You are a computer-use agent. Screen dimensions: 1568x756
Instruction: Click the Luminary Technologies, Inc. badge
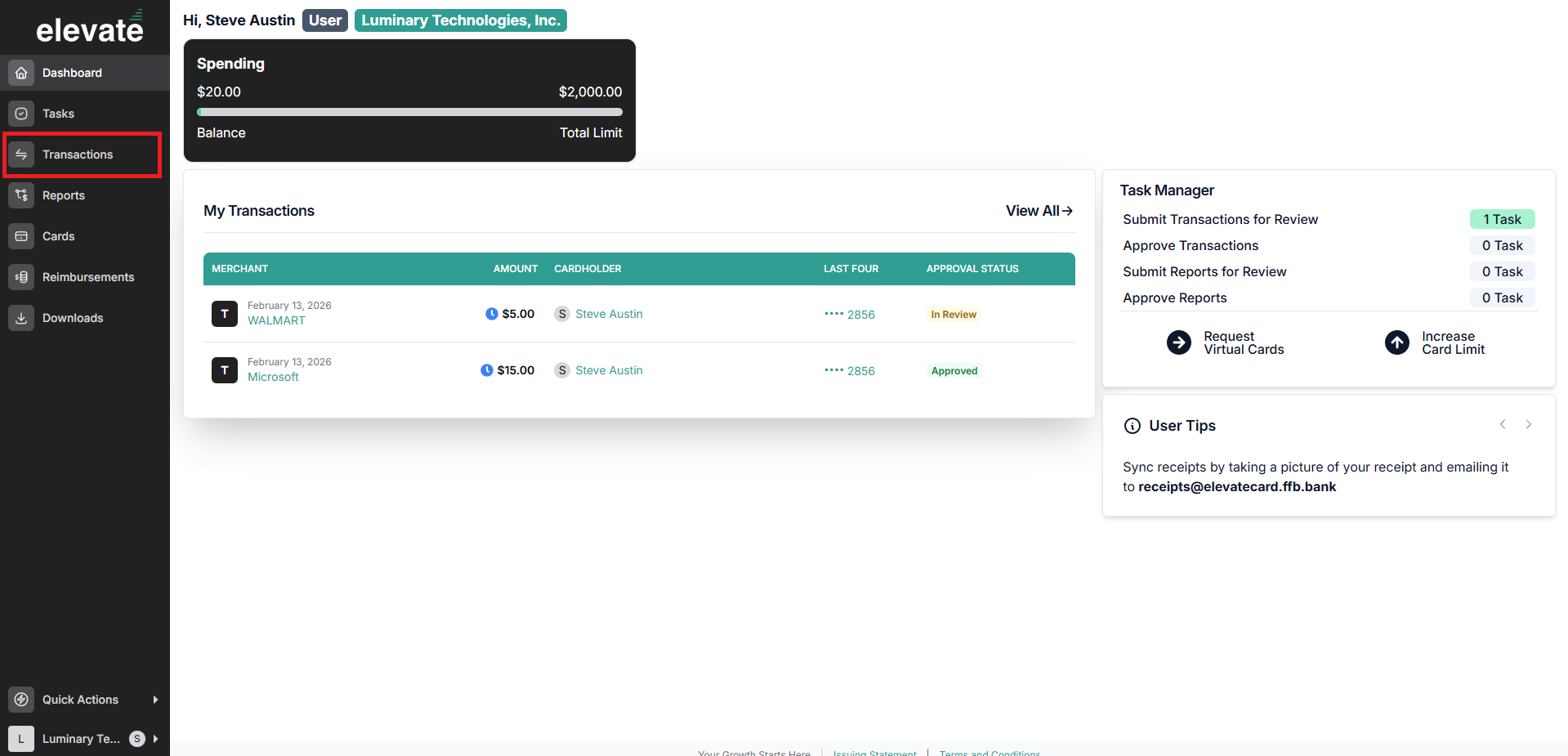(x=461, y=20)
